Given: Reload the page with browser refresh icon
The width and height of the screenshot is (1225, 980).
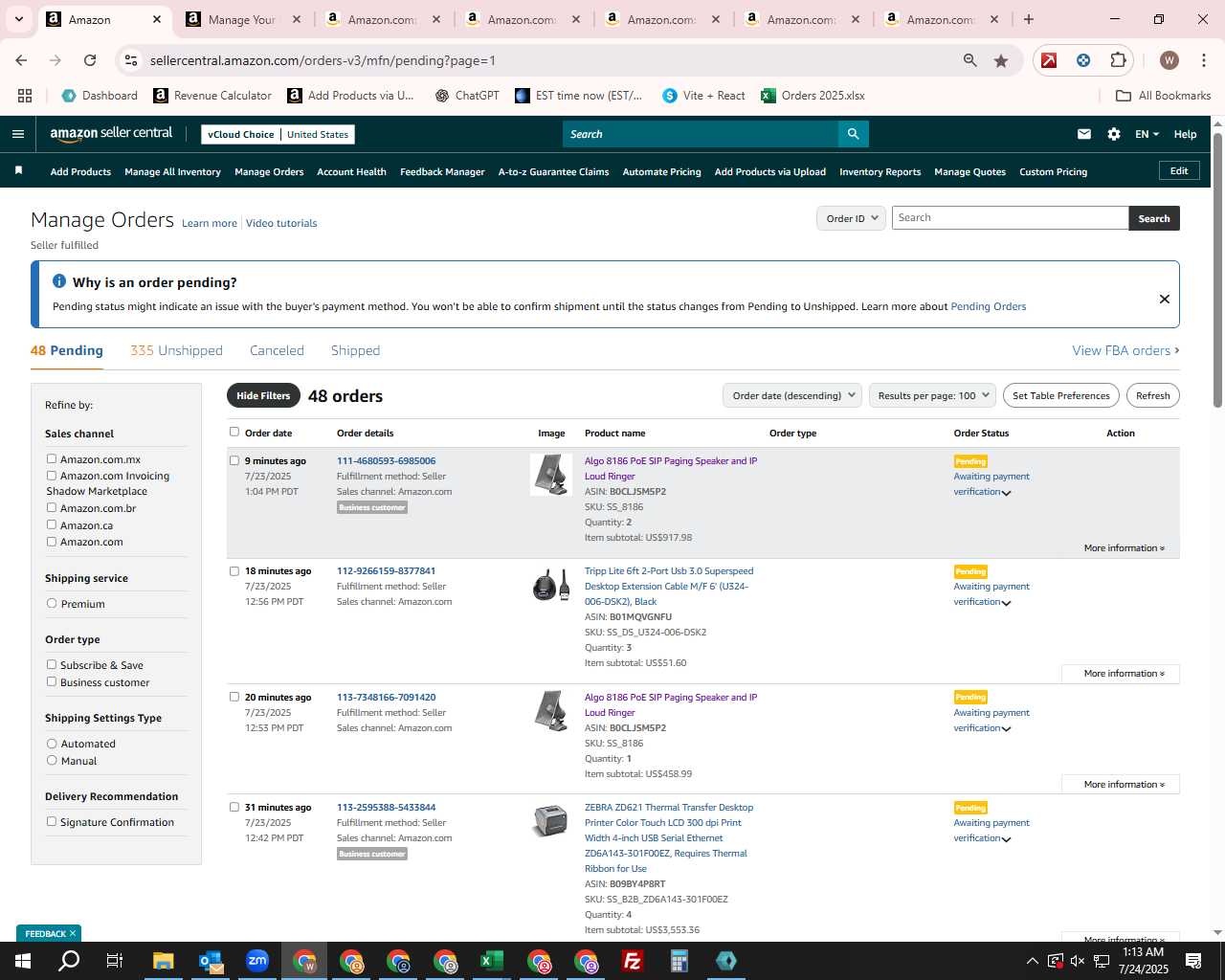Looking at the screenshot, I should pos(90,60).
